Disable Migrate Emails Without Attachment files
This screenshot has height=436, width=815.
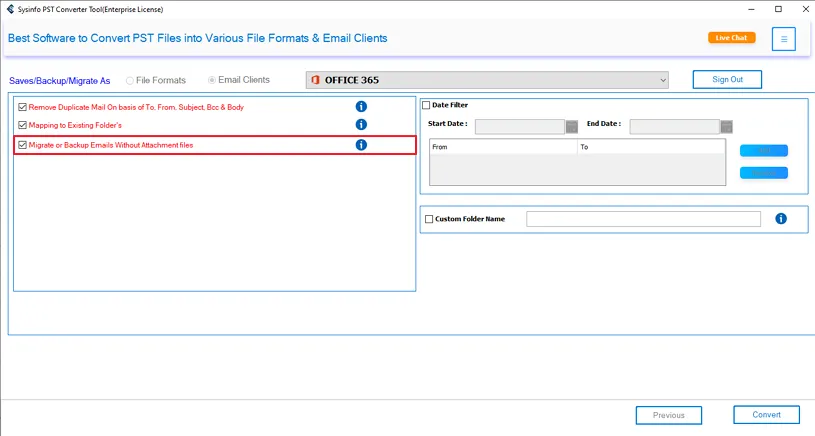22,145
